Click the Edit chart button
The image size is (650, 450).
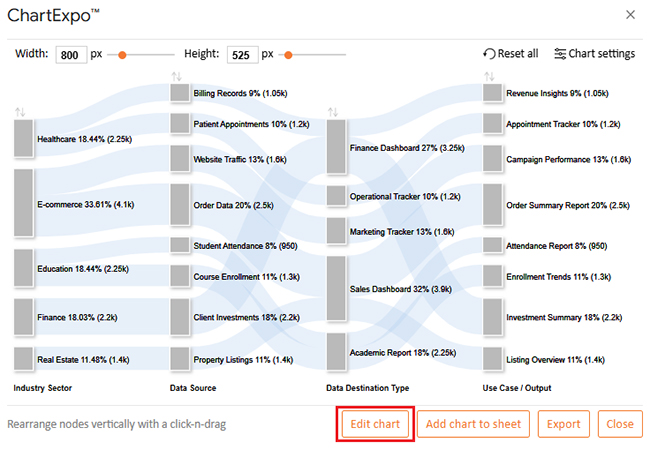pos(375,424)
